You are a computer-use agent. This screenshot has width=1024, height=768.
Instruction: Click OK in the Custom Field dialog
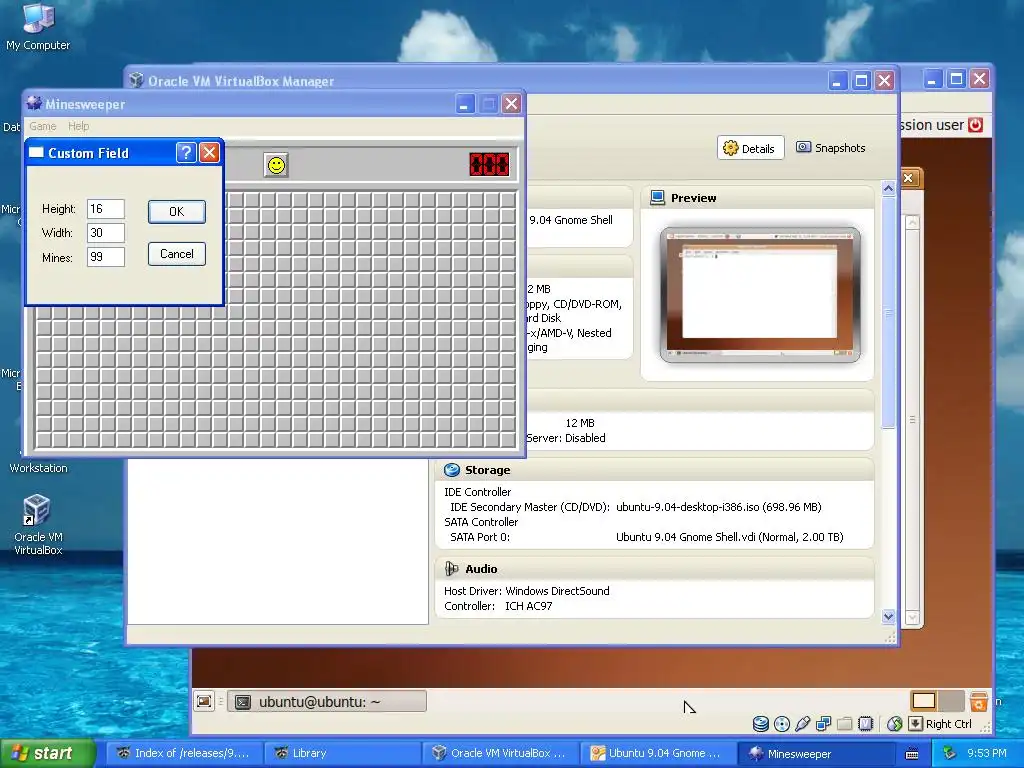(176, 212)
